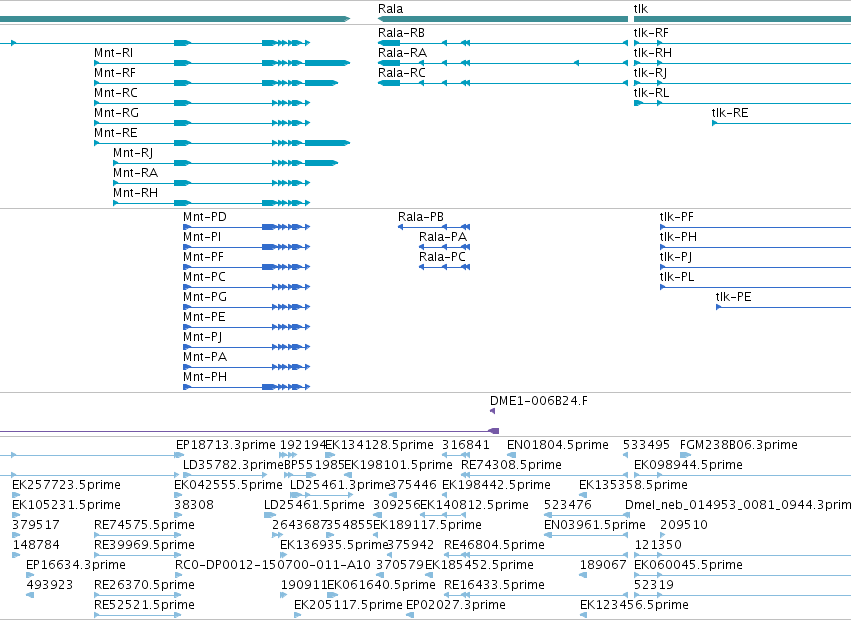Pick the Mnt-RE transcript label
Viewport: 851px width, 620px height.
116,133
